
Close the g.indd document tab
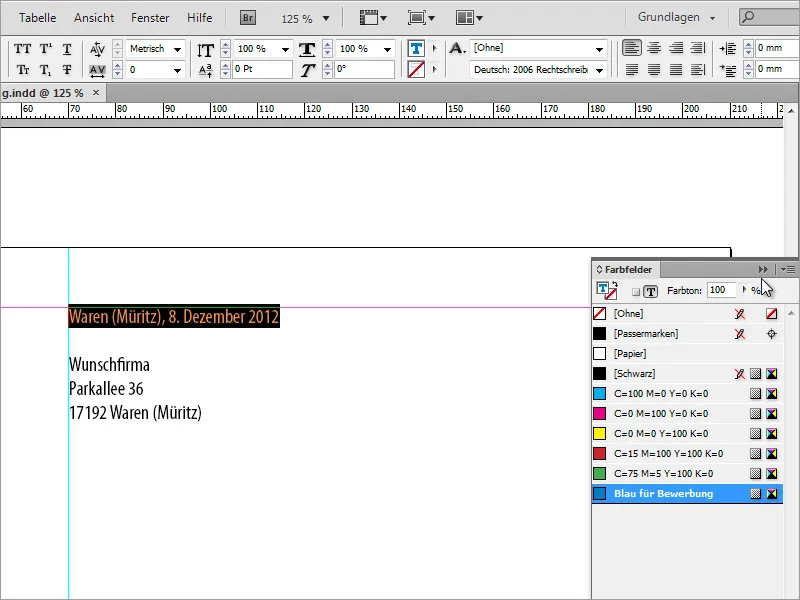(x=96, y=93)
